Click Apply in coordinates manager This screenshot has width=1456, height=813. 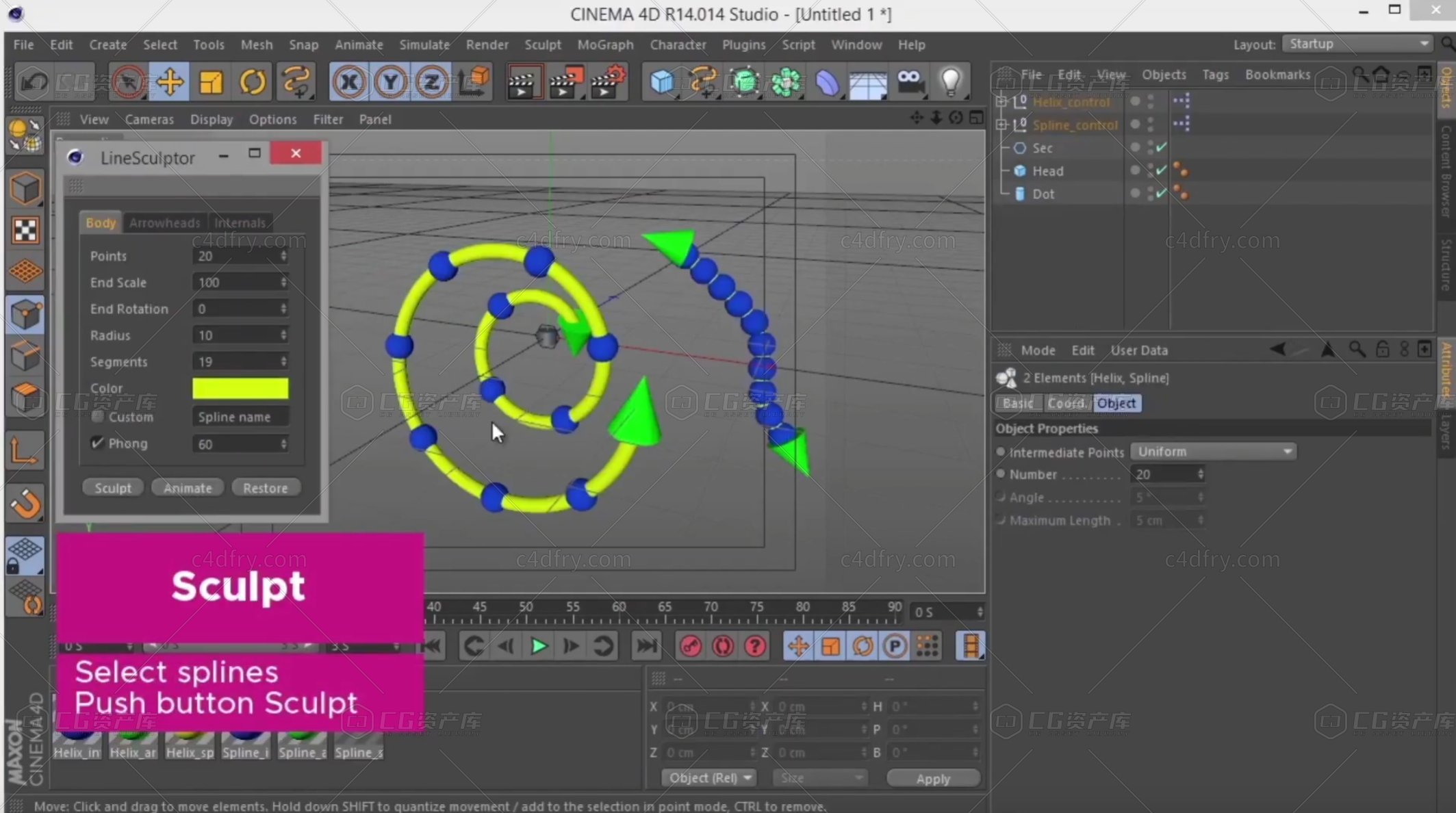933,779
